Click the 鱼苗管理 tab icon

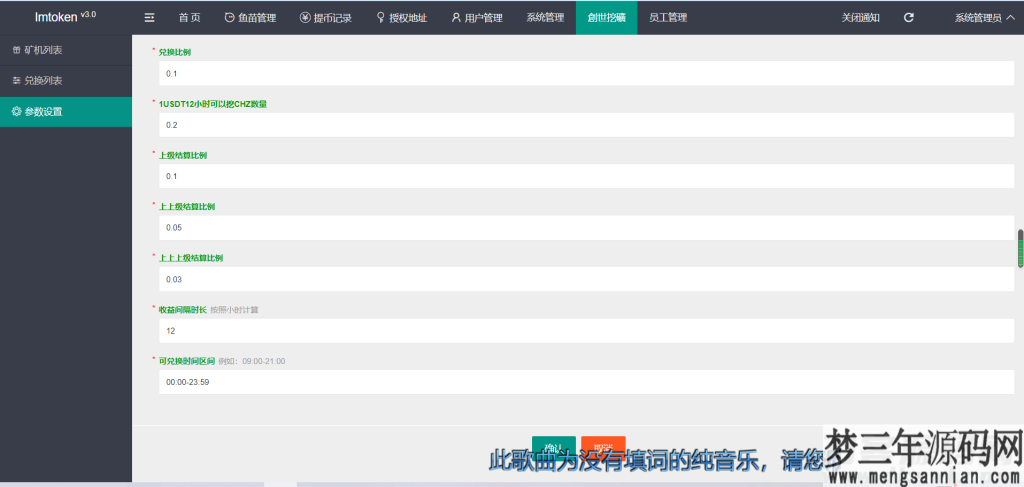tap(229, 18)
